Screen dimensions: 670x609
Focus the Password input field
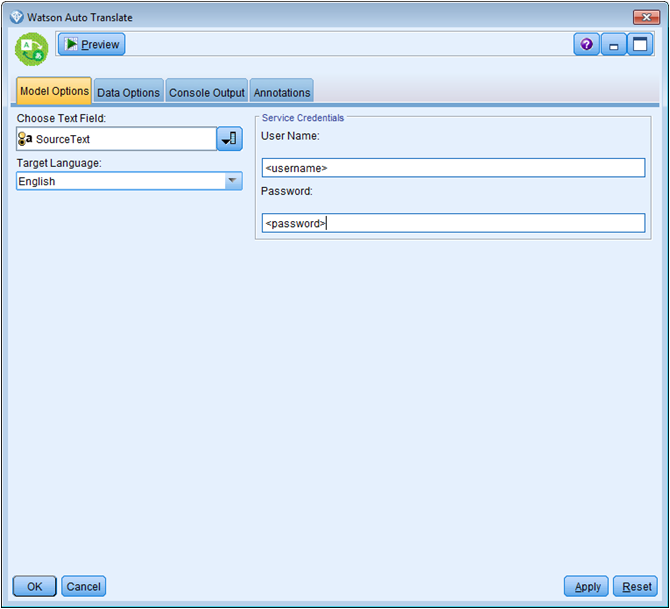tap(453, 223)
